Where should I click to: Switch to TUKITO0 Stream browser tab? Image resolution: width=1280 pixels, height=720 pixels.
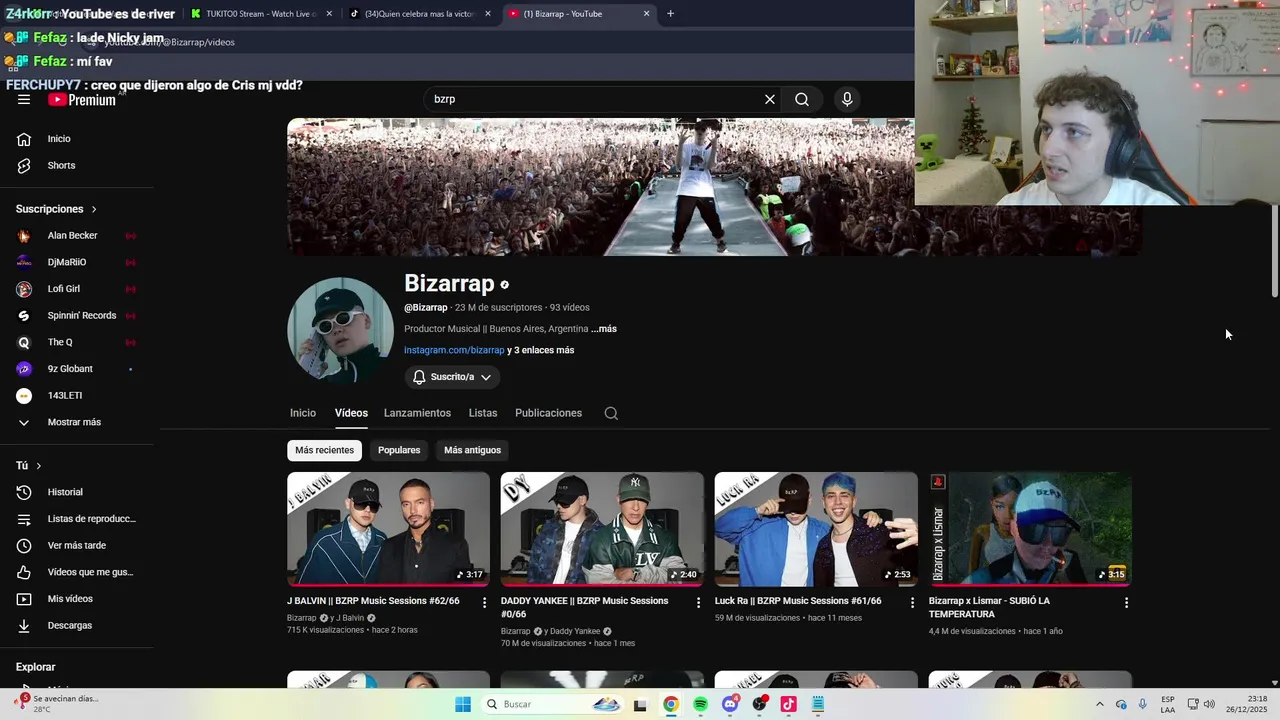click(261, 14)
